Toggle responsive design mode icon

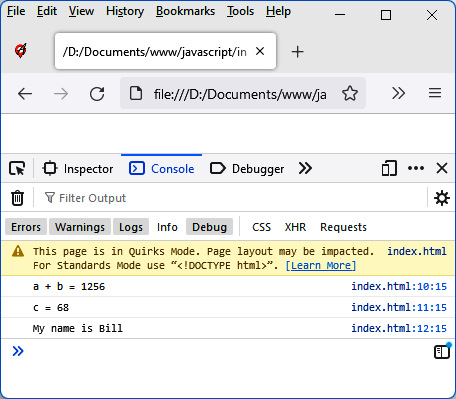(389, 168)
